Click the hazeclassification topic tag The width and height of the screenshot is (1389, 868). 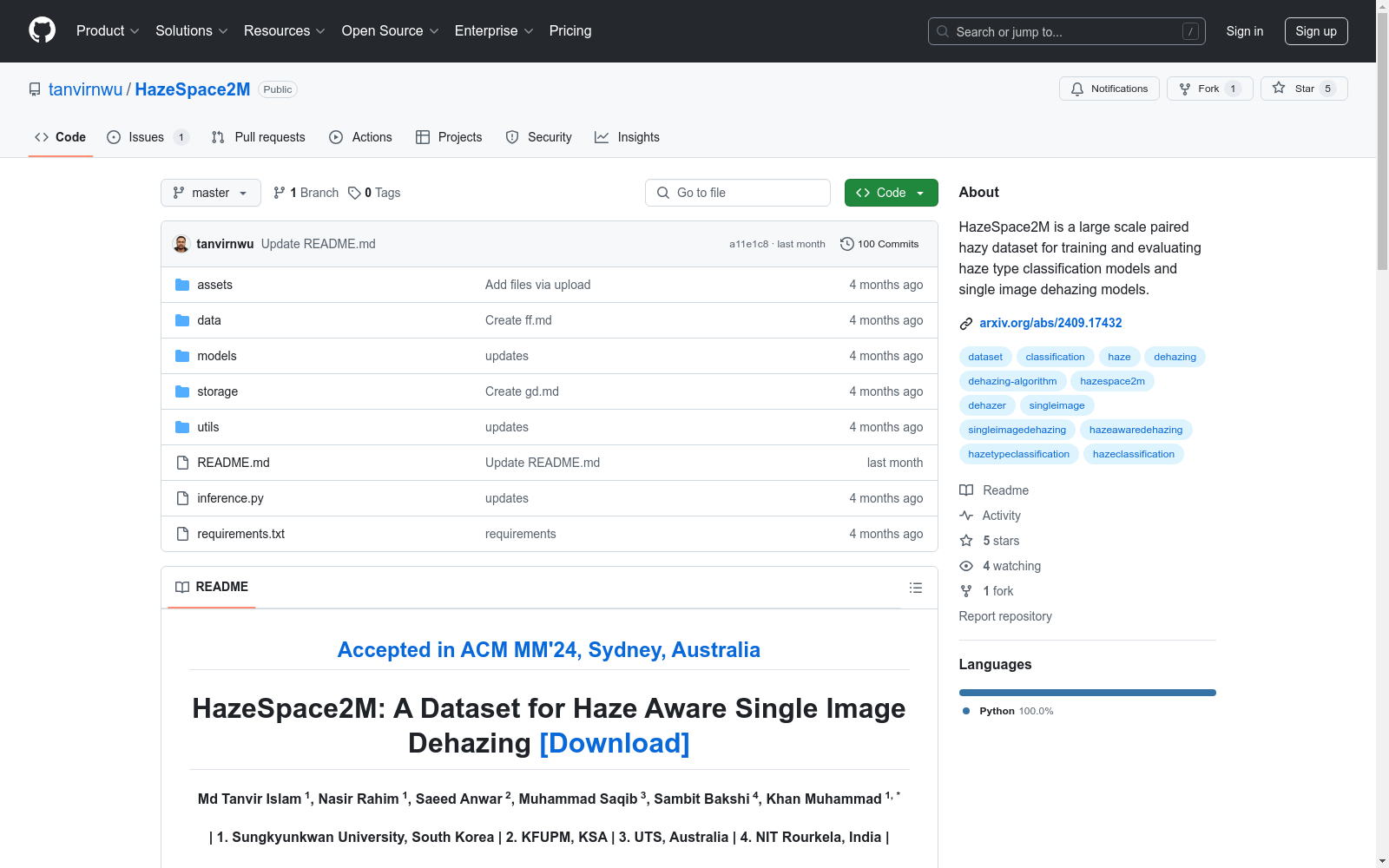pyautogui.click(x=1133, y=454)
